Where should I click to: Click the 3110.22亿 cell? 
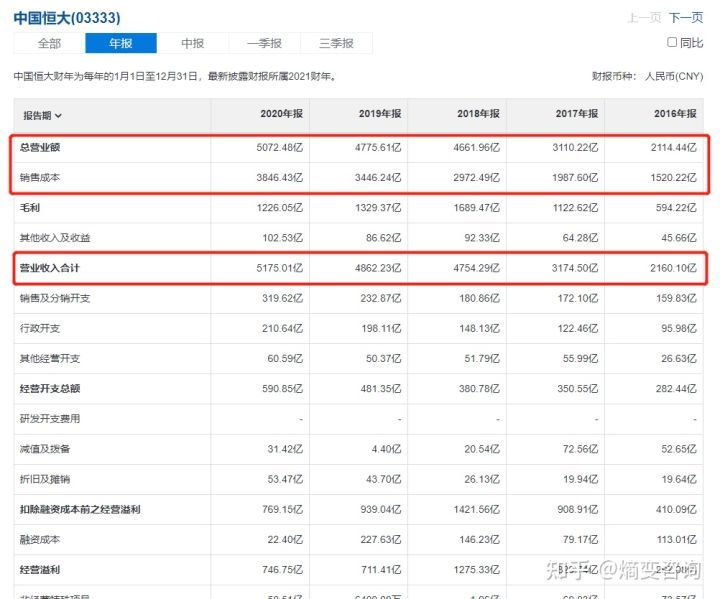coord(575,147)
